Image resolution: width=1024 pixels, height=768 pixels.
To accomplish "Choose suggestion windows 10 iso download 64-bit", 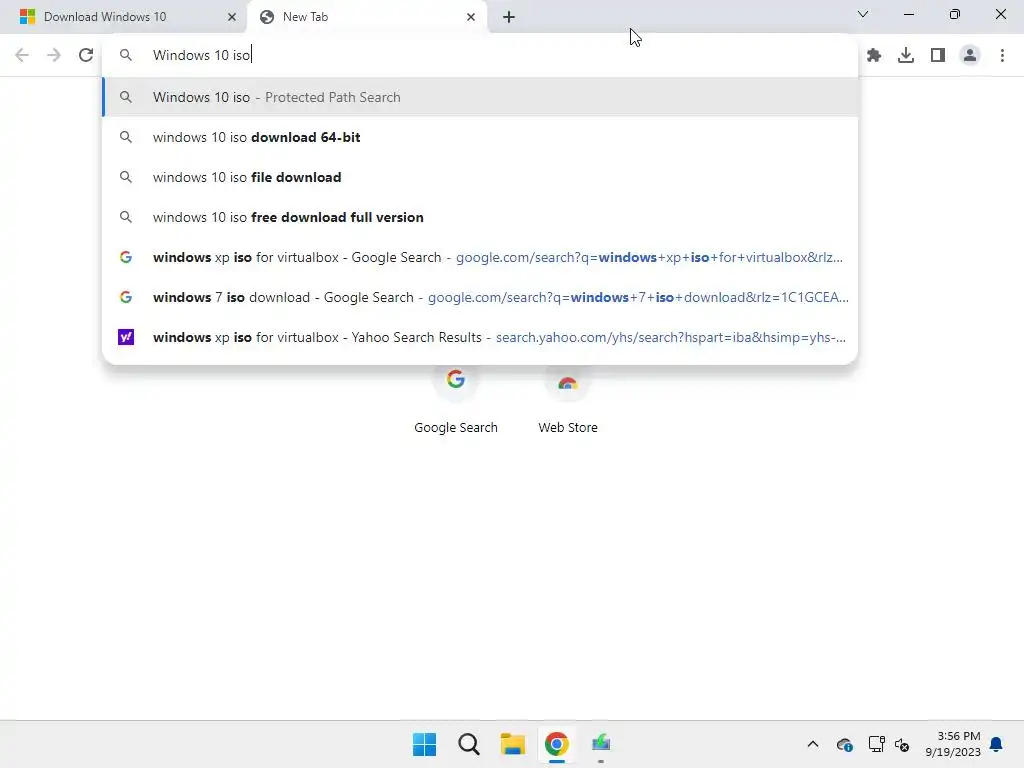I will pyautogui.click(x=480, y=137).
